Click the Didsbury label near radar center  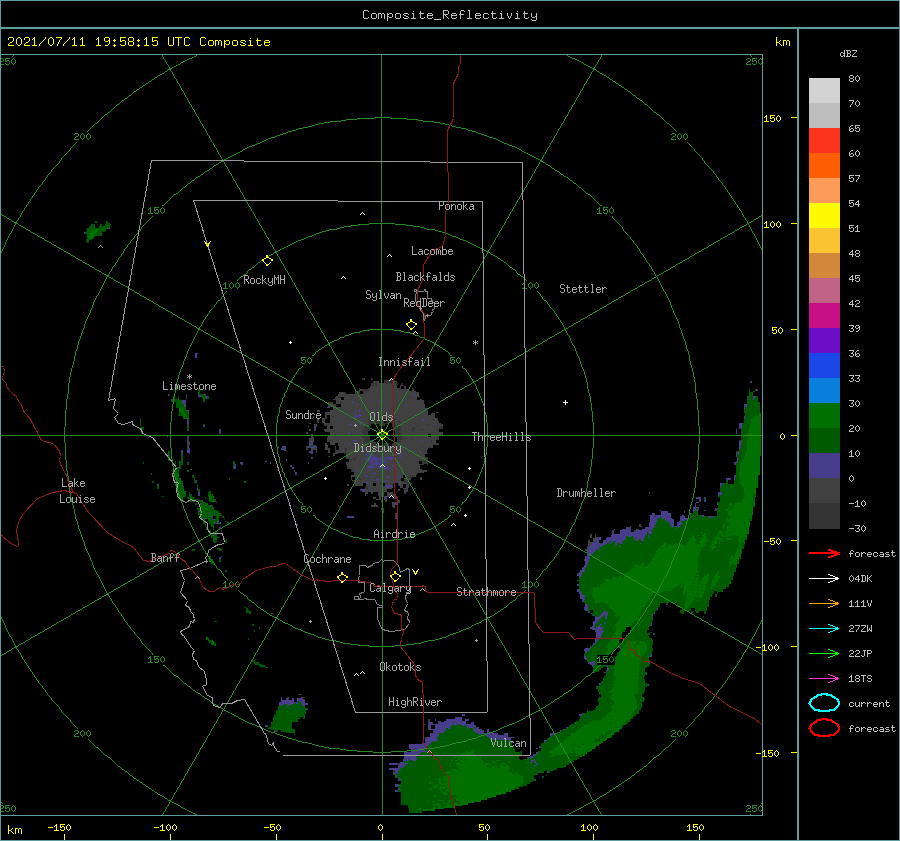coord(378,448)
